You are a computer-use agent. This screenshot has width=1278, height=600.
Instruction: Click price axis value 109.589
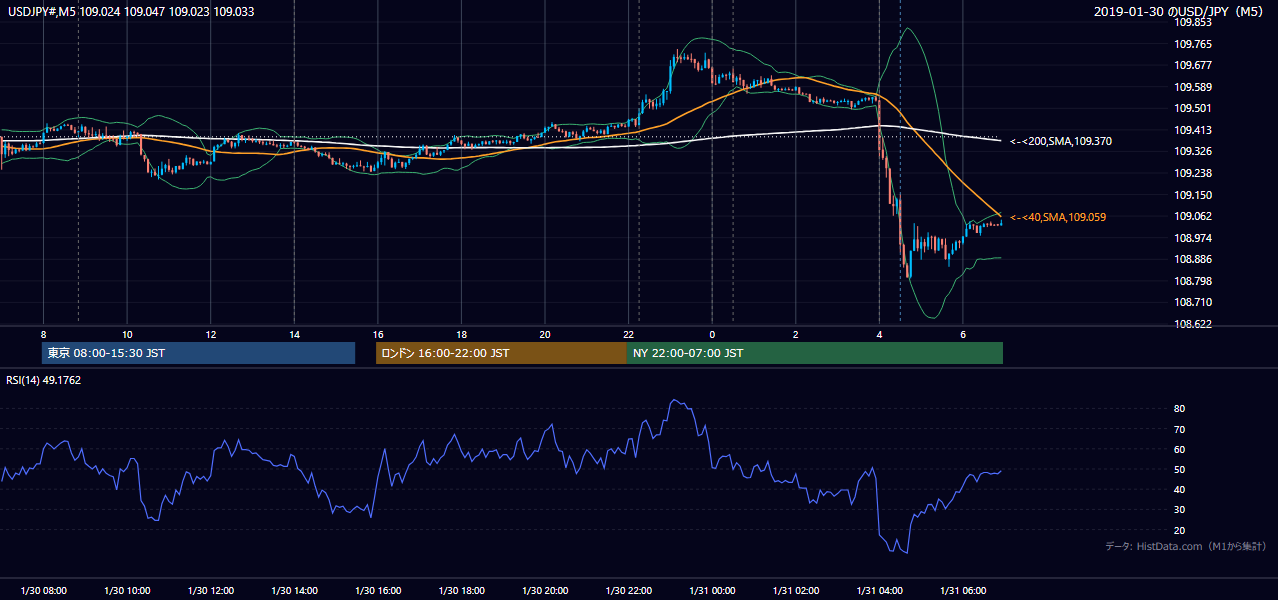coord(1192,87)
